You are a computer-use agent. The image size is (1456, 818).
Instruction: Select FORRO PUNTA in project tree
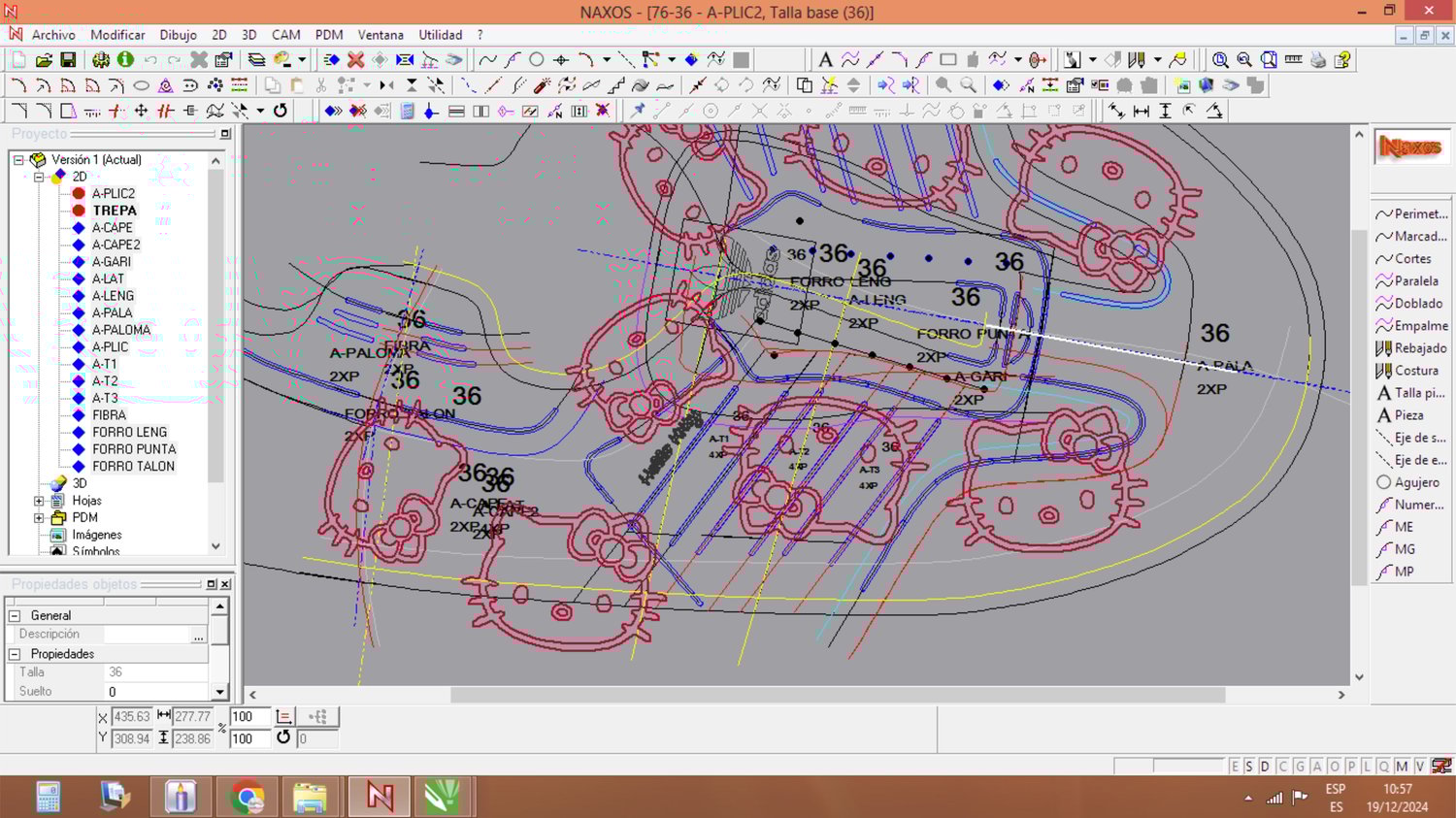pyautogui.click(x=134, y=449)
